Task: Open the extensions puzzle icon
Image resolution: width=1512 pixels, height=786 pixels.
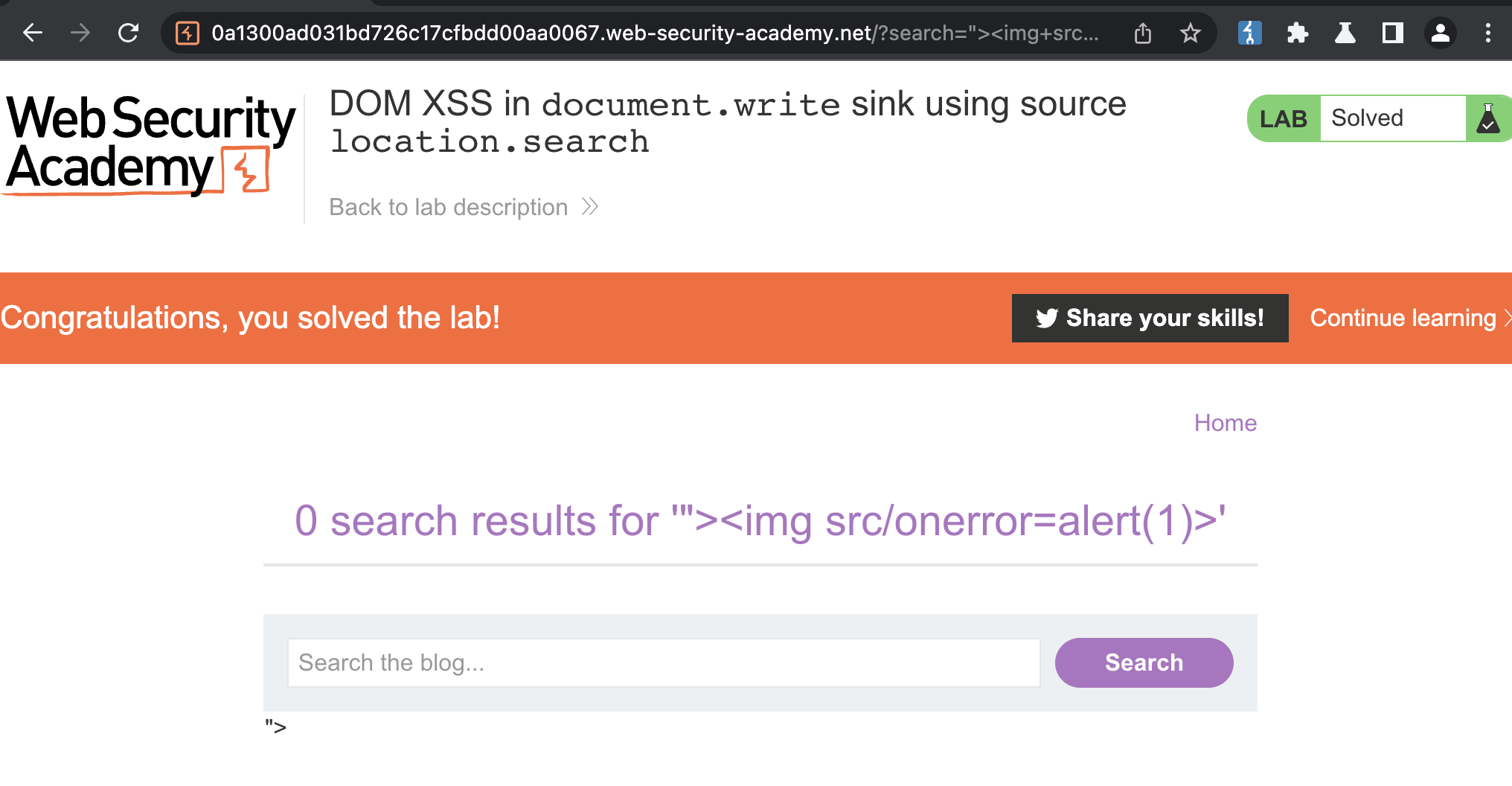Action: click(x=1297, y=33)
